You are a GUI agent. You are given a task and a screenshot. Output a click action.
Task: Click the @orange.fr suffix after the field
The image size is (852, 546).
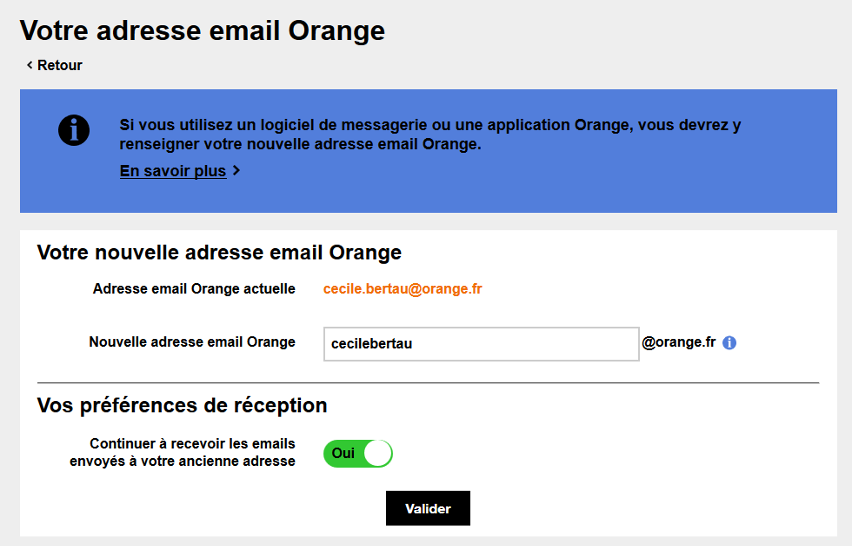pyautogui.click(x=678, y=342)
